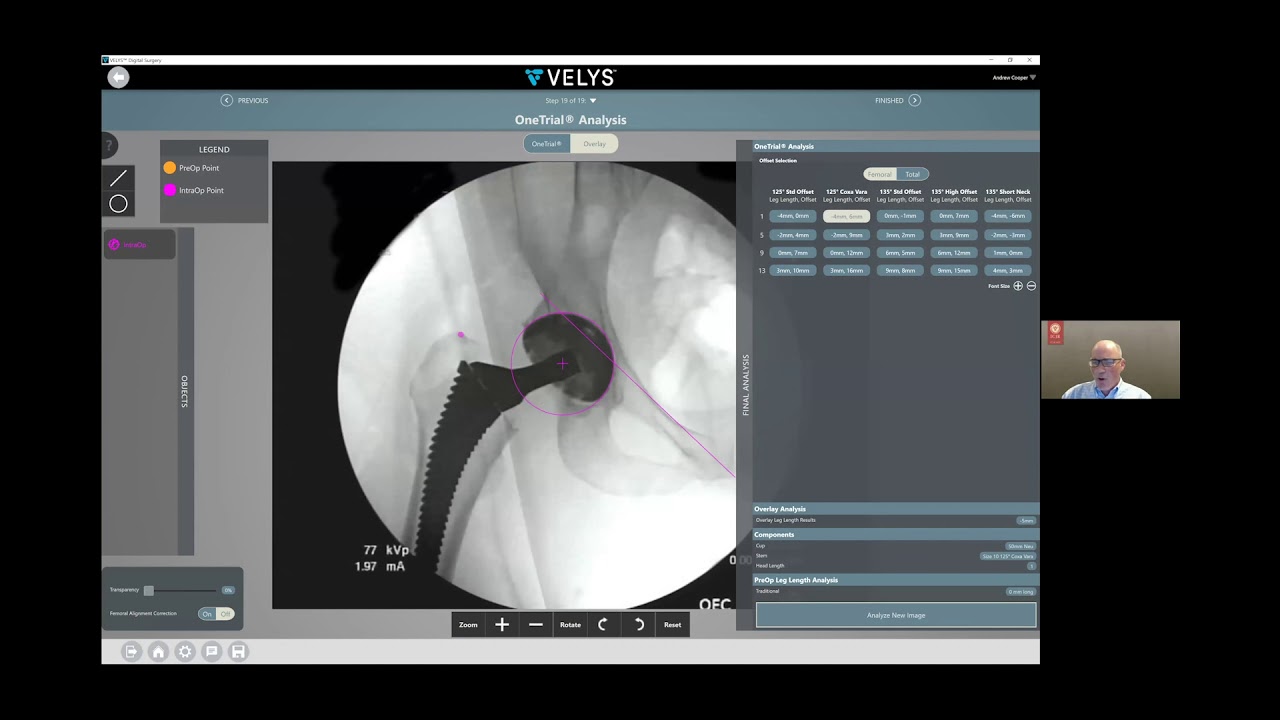Screen dimensions: 1280x720
Task: Click the exit/logout icon in bottom toolbar
Action: pyautogui.click(x=131, y=651)
